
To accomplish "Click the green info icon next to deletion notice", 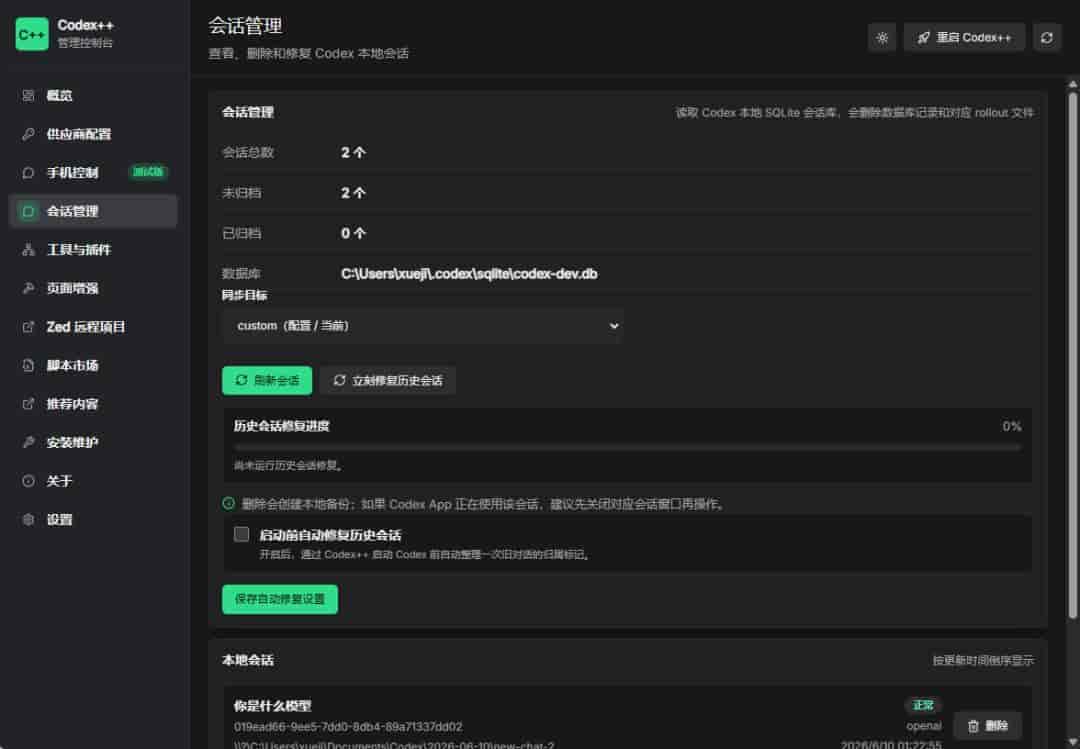I will pyautogui.click(x=229, y=504).
